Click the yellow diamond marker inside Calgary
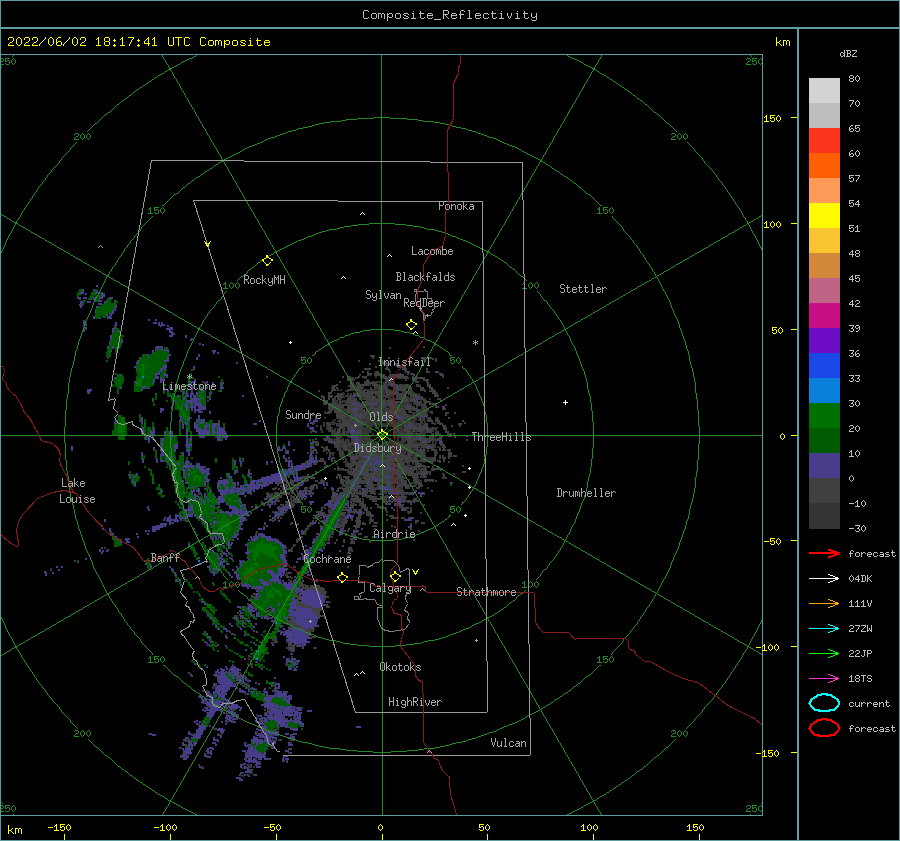The height and width of the screenshot is (841, 900). click(395, 576)
